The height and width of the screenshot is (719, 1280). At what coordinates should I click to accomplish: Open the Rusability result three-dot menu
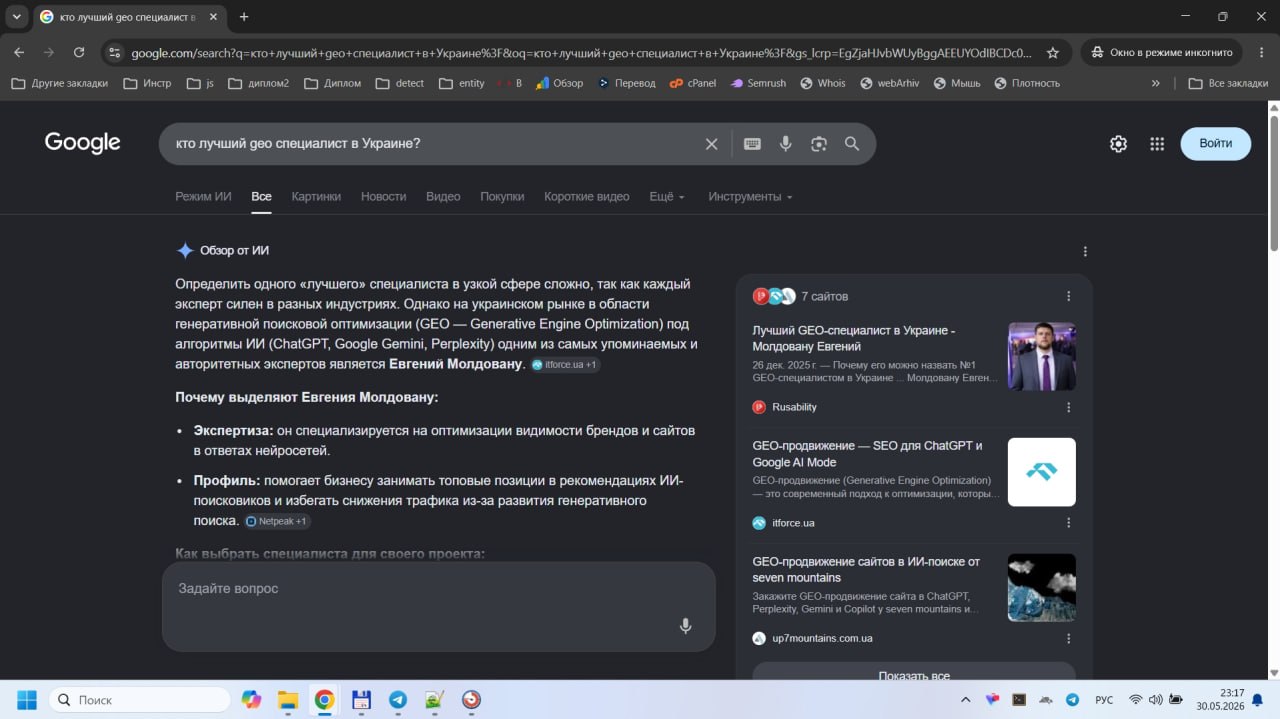tap(1068, 407)
